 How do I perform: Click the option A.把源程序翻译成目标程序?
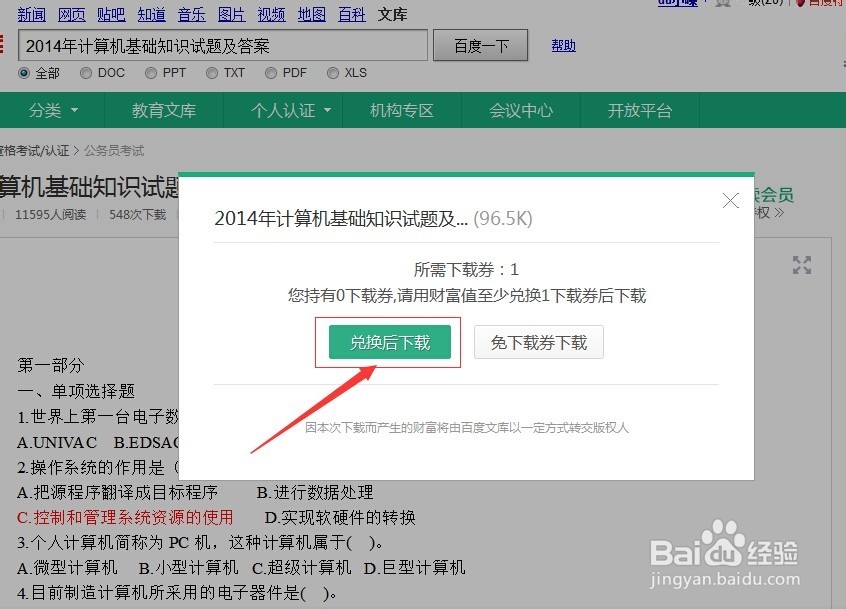click(117, 492)
